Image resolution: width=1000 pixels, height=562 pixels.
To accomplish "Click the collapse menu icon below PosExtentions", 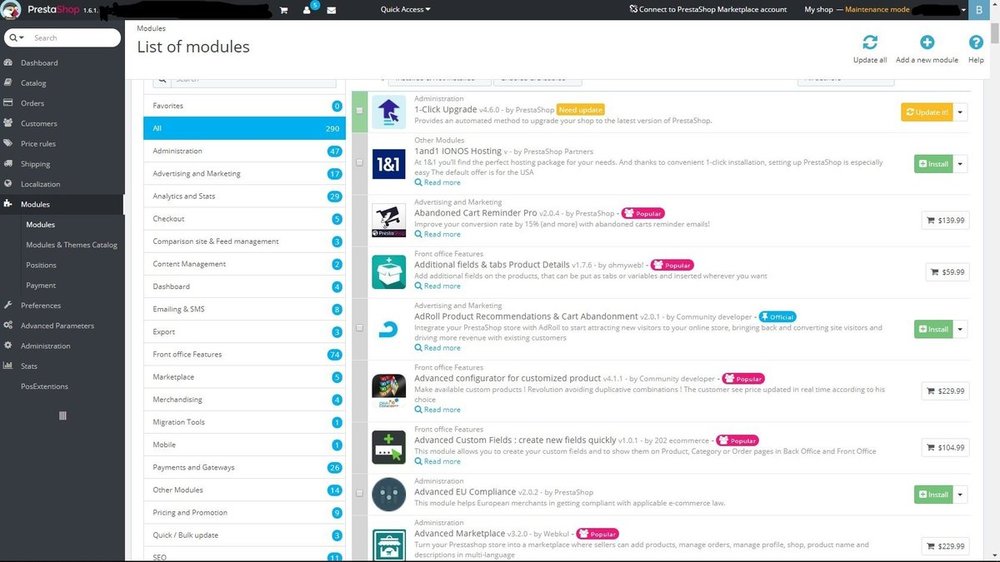I will [x=62, y=415].
